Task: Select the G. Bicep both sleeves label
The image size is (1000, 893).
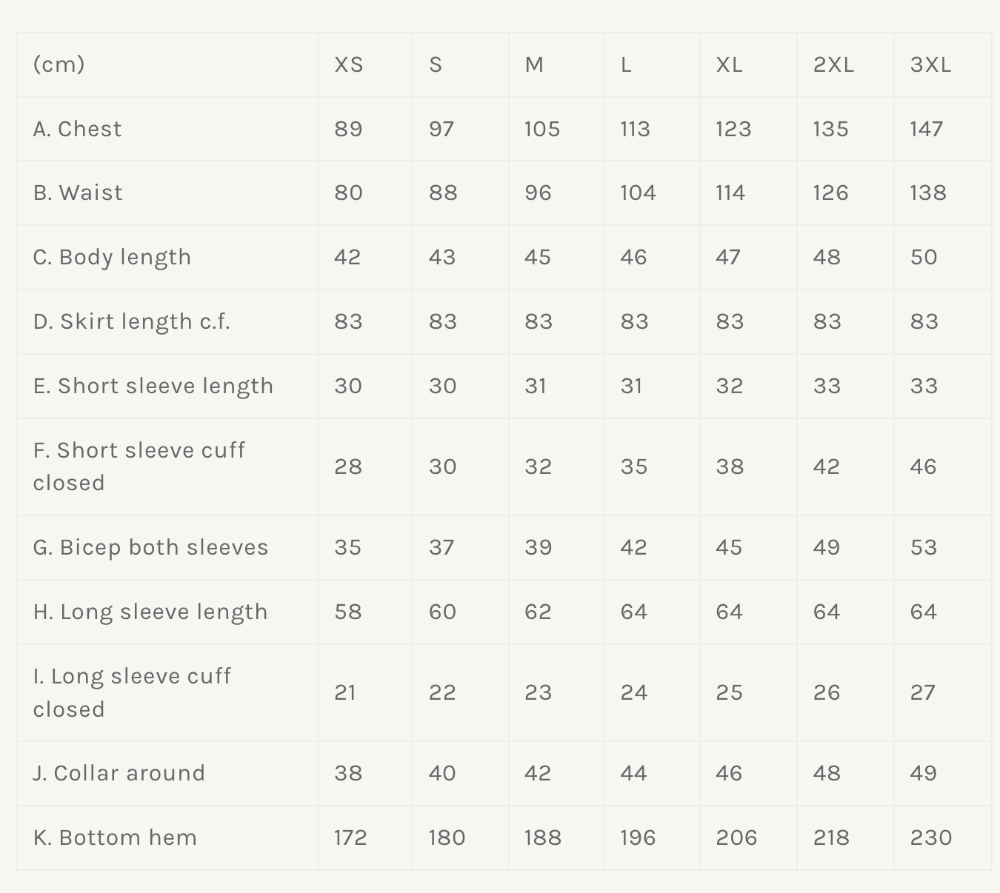Action: click(150, 547)
